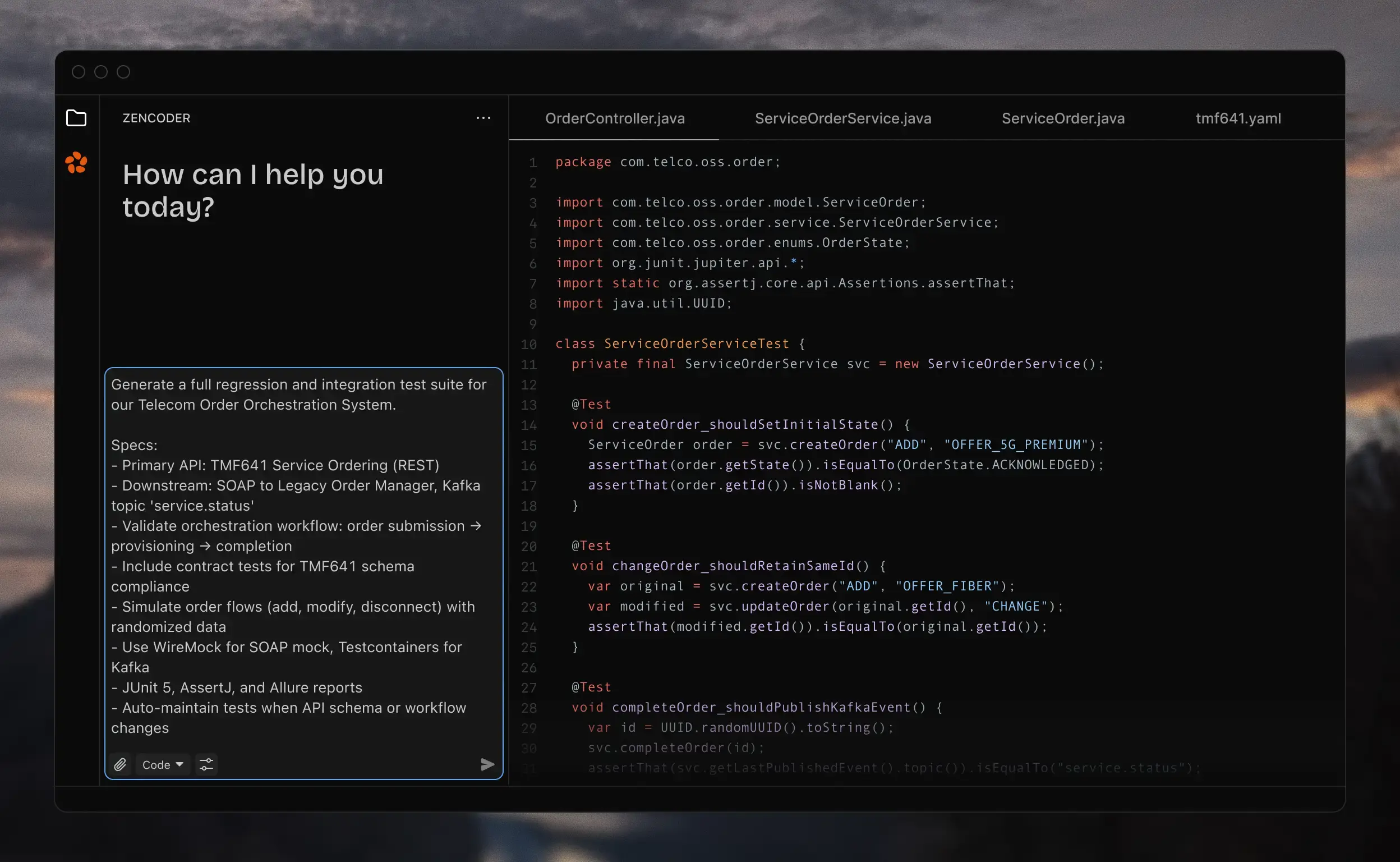Switch to the OrderController.java tab

(614, 118)
